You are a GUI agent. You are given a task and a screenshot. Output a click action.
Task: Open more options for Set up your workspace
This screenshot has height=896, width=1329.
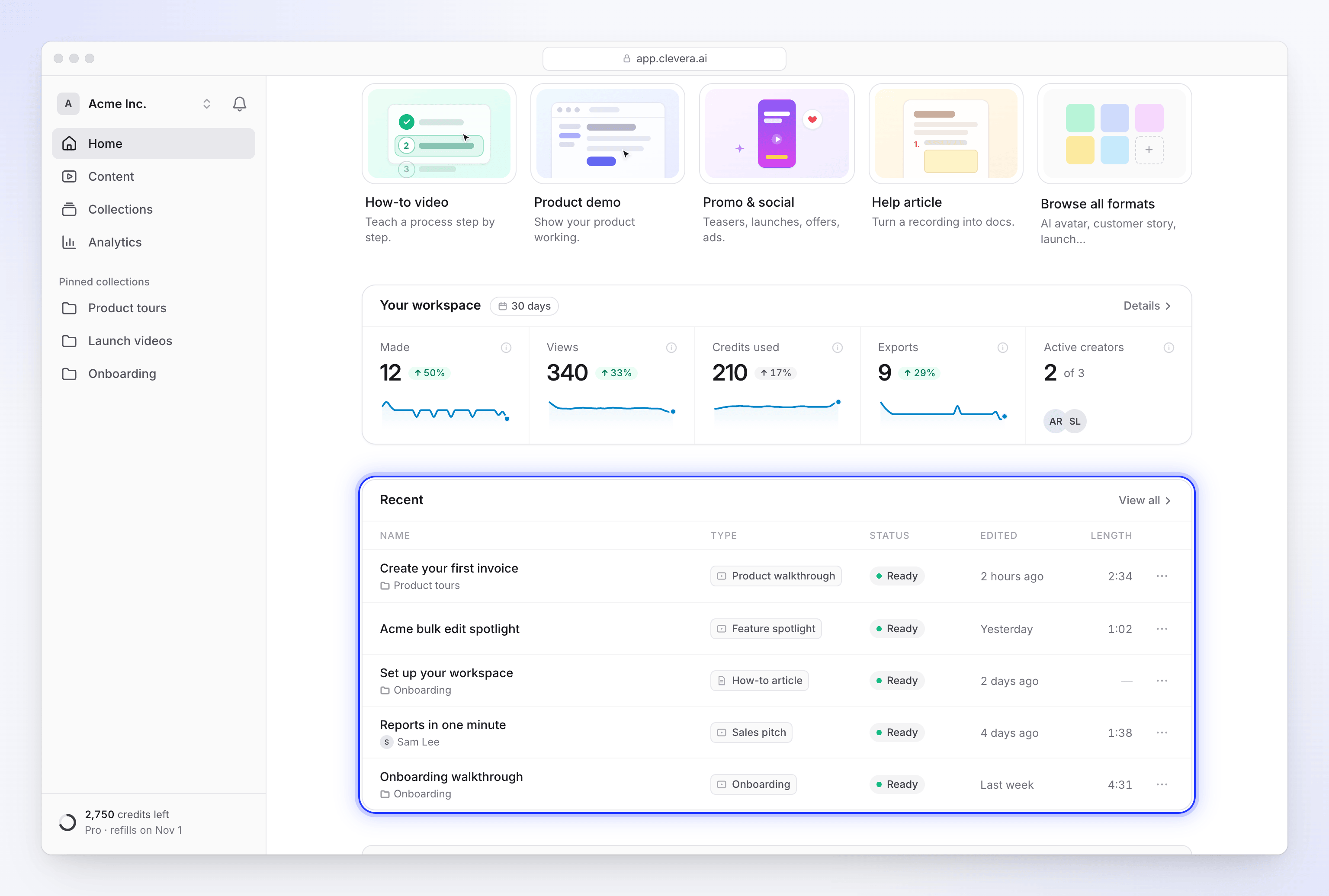click(1162, 681)
